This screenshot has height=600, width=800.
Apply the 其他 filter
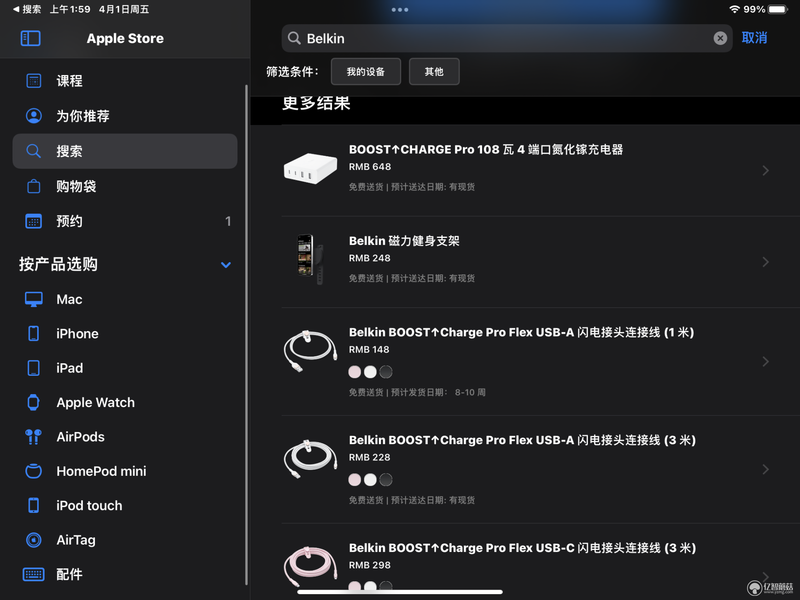tap(434, 71)
